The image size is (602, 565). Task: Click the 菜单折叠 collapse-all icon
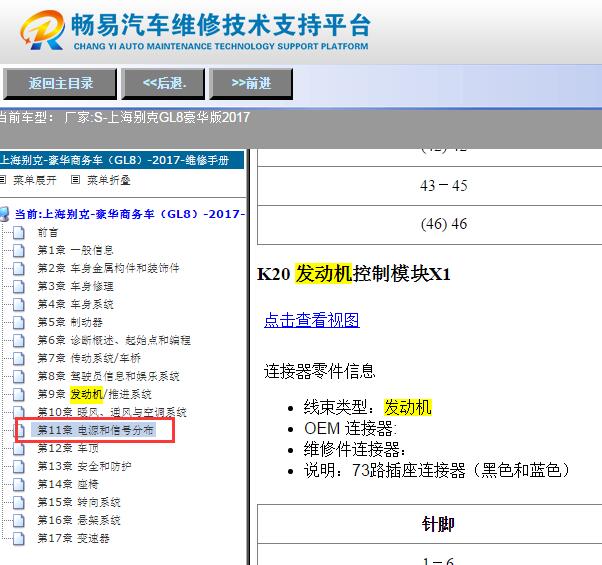click(x=76, y=179)
